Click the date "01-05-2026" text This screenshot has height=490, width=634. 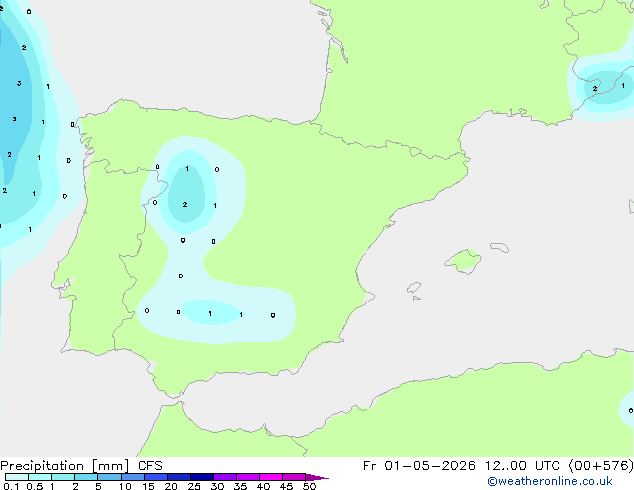tap(430, 466)
